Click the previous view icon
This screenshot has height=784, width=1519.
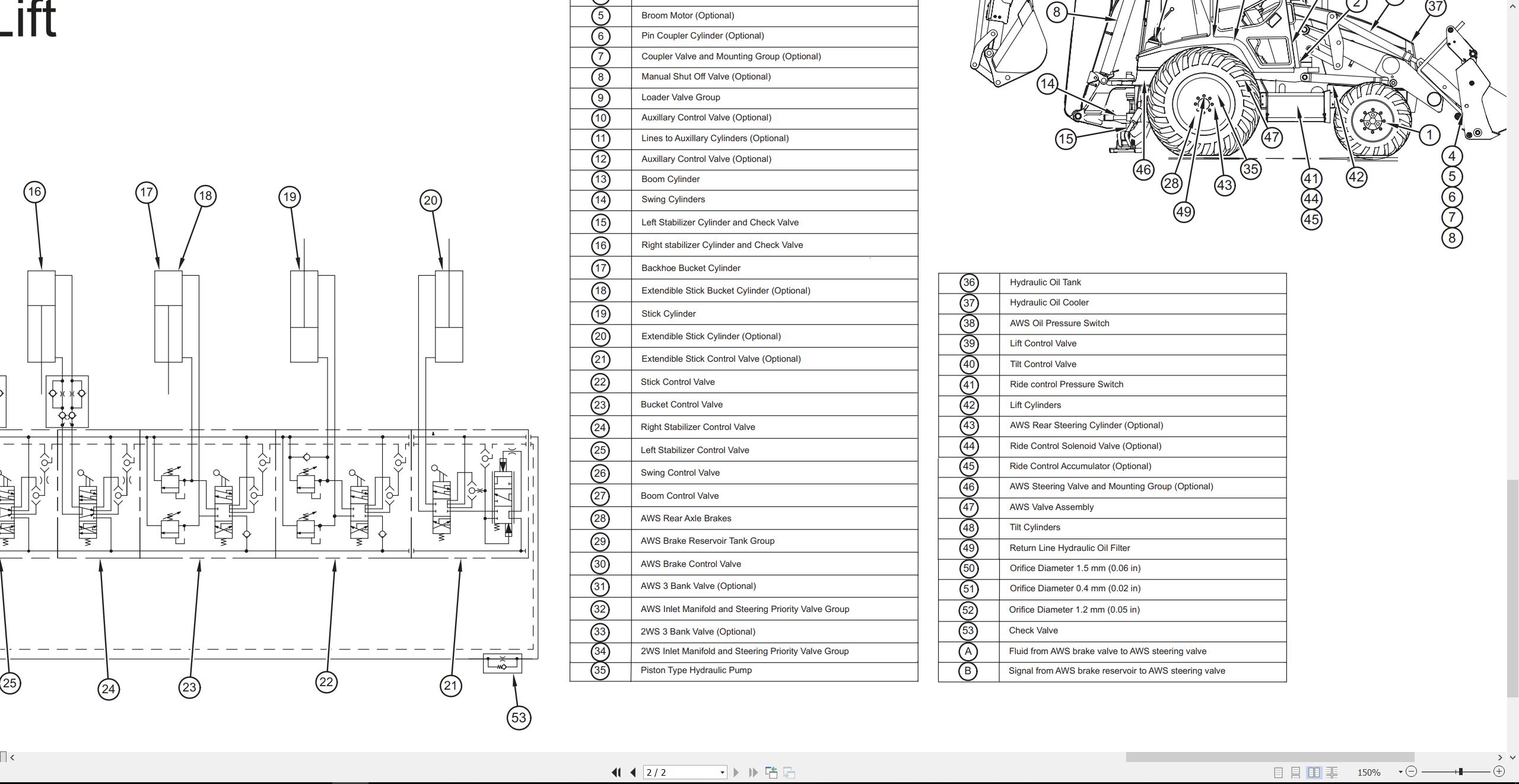pos(771,772)
